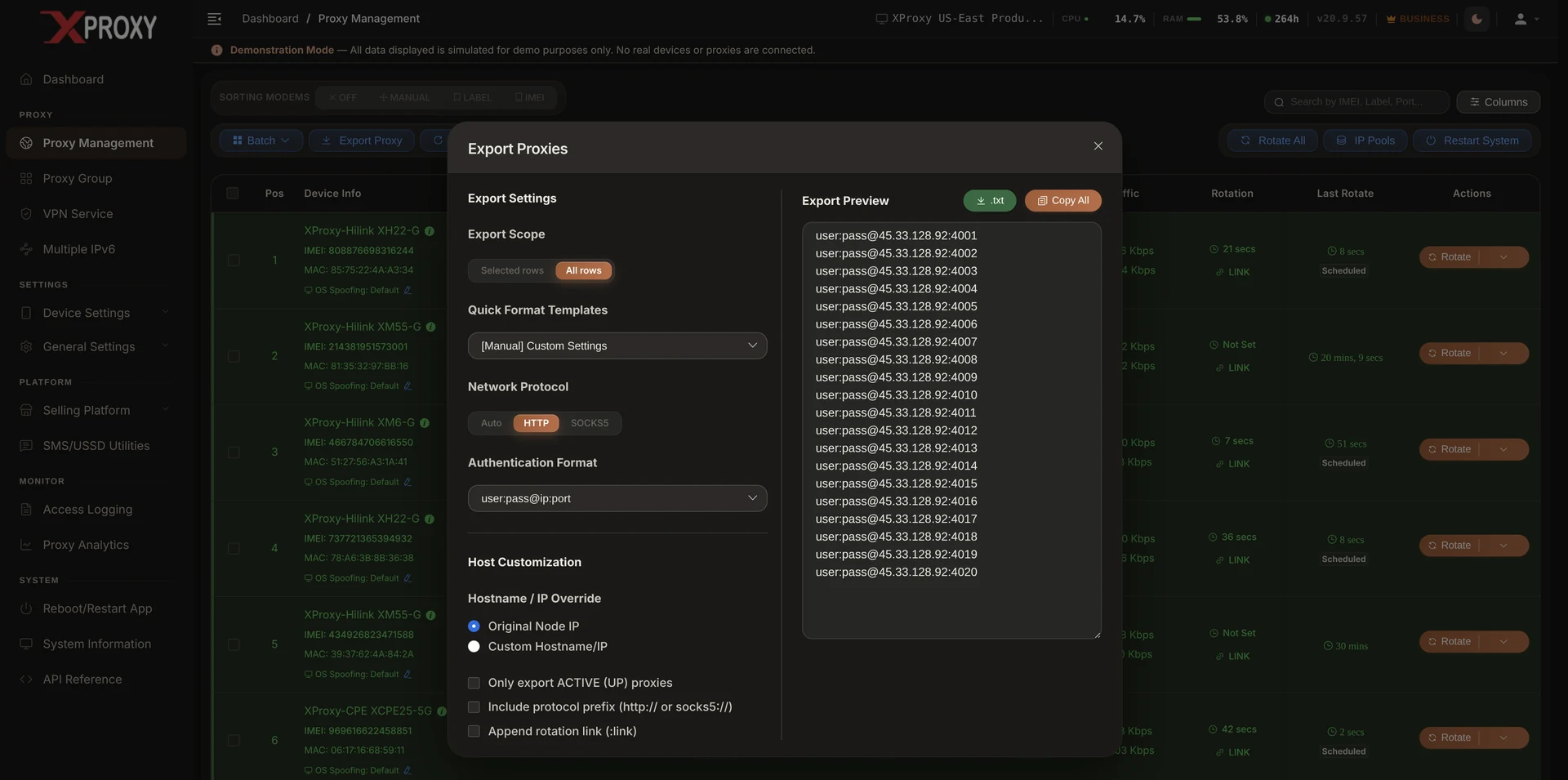Switch theme using the moon icon
Image resolution: width=1568 pixels, height=780 pixels.
1477,19
